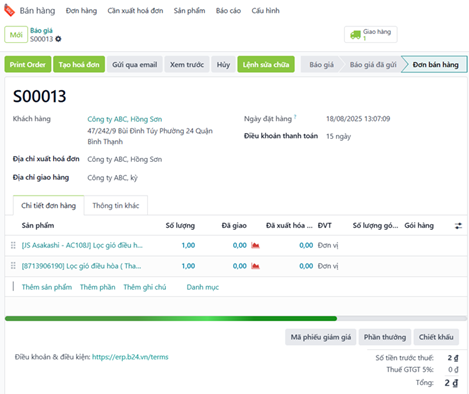Click the order date 18/08/2025 13:07:09

coord(358,119)
